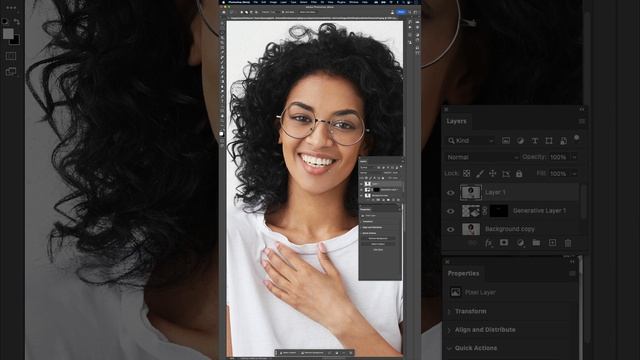This screenshot has height=360, width=640.
Task: Expand the Transform section in enlarged Properties
Action: point(449,311)
